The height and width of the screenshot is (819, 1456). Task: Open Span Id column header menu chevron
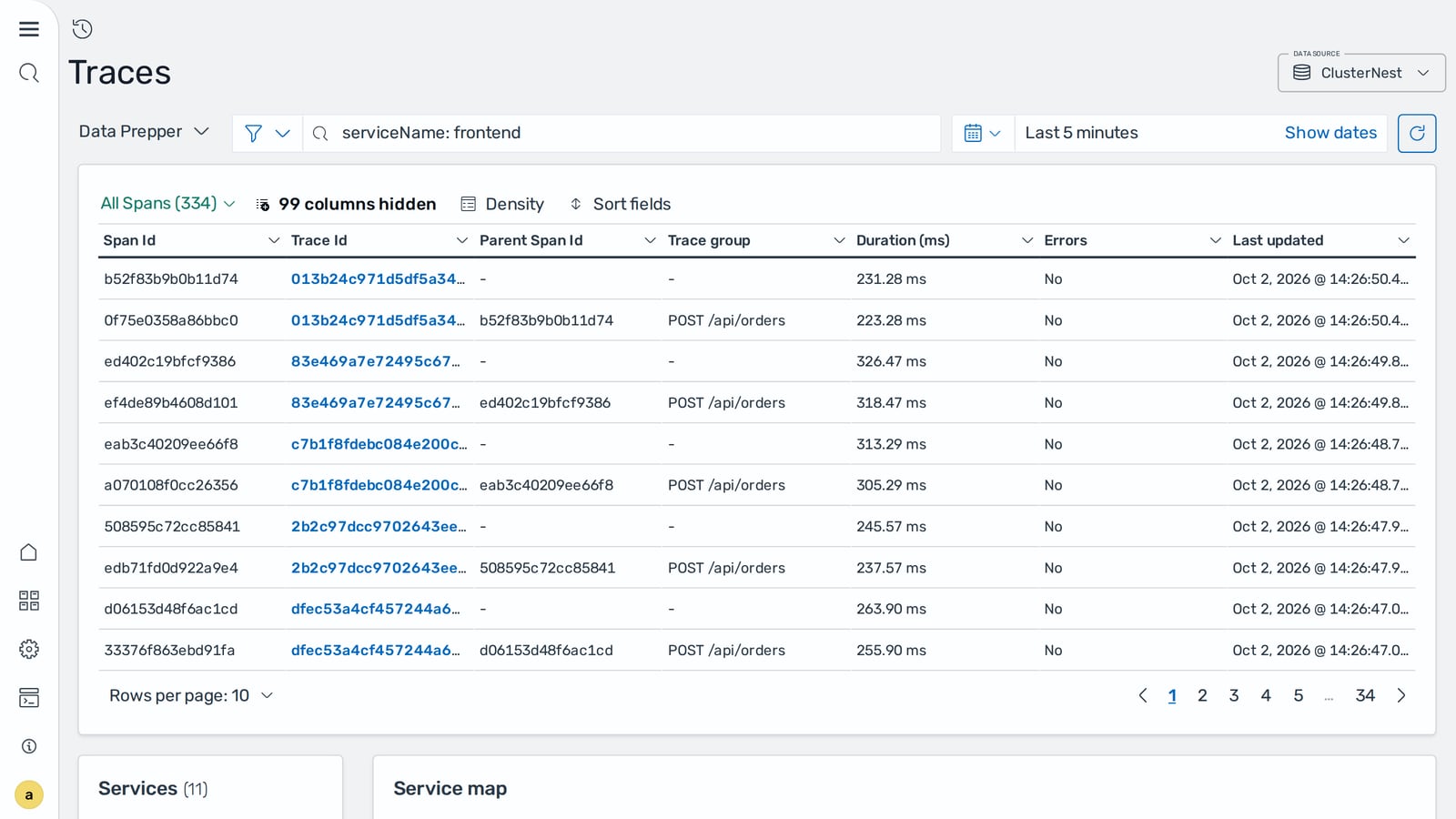[x=273, y=240]
